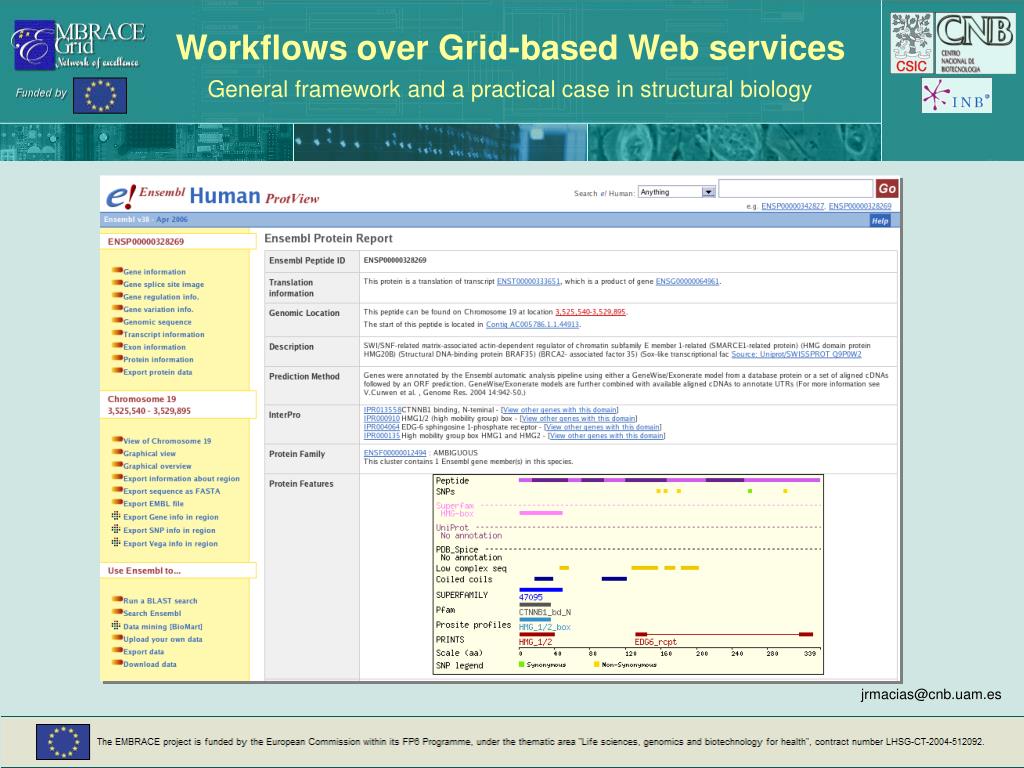The height and width of the screenshot is (768, 1024).
Task: Open Data mining [BioMart] link
Action: tap(163, 627)
